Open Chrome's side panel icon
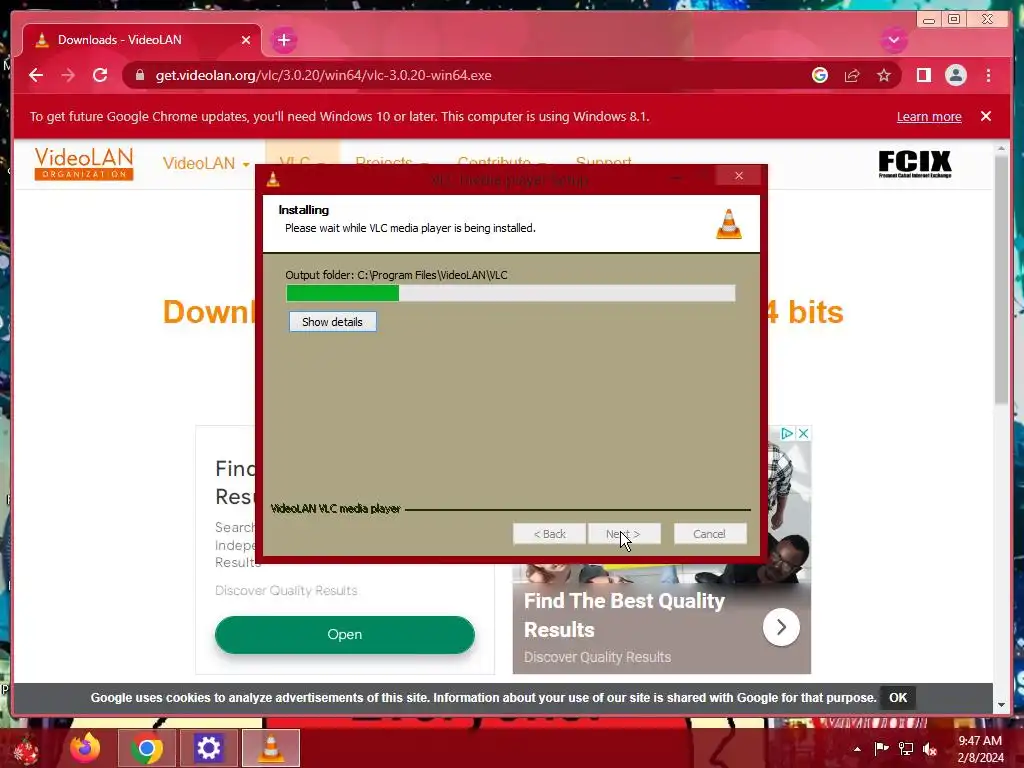 (923, 75)
